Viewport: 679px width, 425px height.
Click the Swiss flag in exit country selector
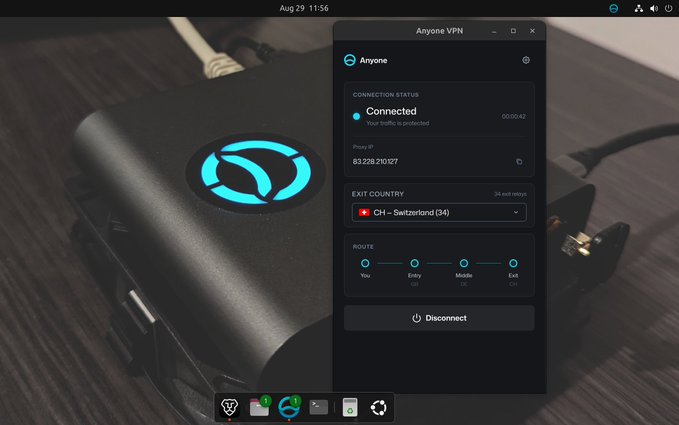click(x=364, y=212)
